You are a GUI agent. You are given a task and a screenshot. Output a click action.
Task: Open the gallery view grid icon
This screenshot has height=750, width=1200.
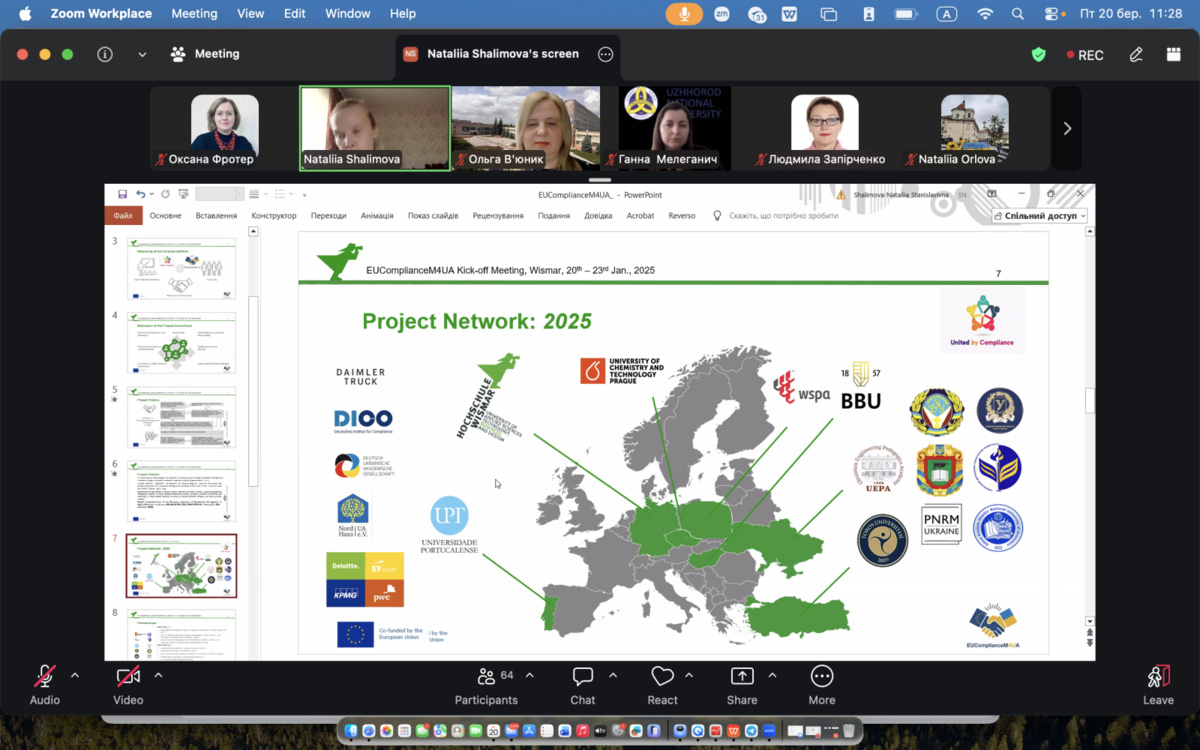coord(1173,55)
